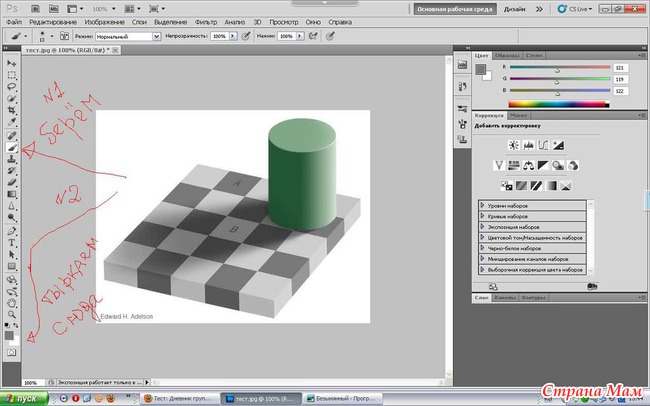Open the opacity slider popup arrow
650x406 pixels.
coord(233,36)
